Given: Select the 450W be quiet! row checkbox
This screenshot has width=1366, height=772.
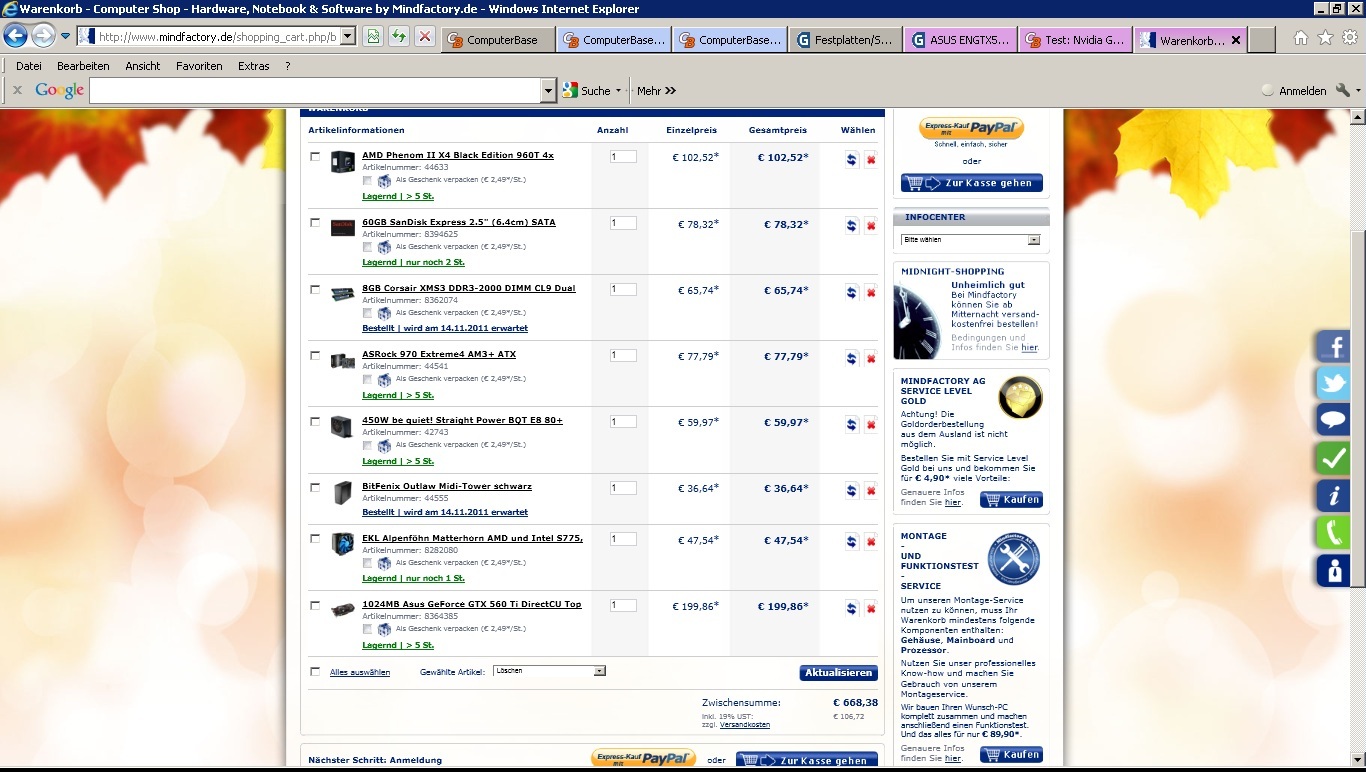Looking at the screenshot, I should pos(315,421).
